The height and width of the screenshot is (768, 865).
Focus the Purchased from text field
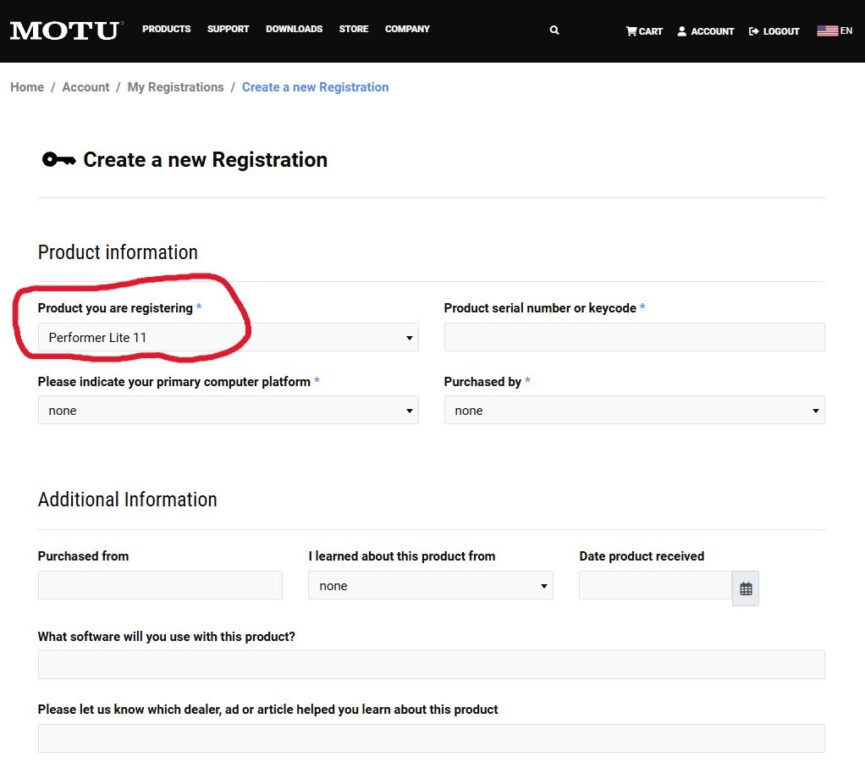160,586
